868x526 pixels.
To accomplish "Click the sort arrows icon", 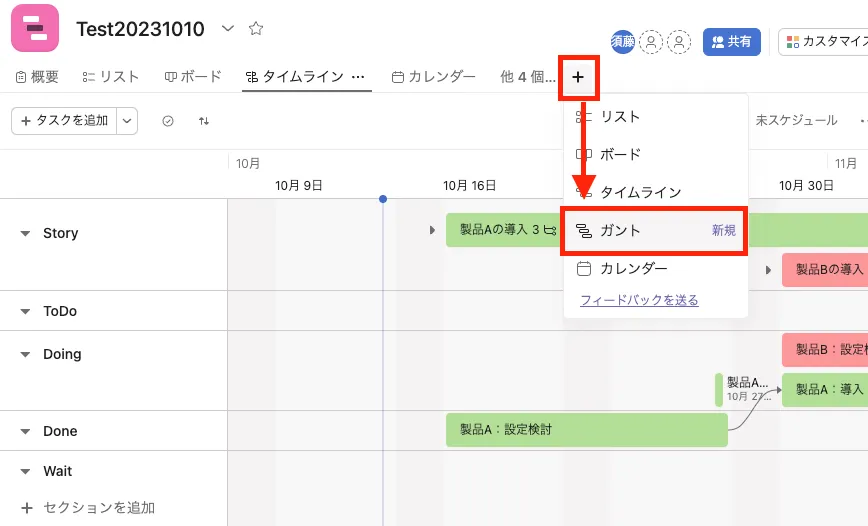I will click(x=204, y=121).
